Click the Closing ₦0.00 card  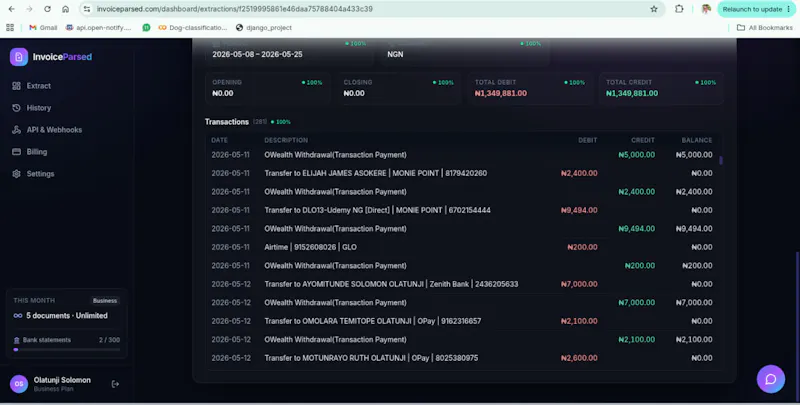tap(399, 88)
